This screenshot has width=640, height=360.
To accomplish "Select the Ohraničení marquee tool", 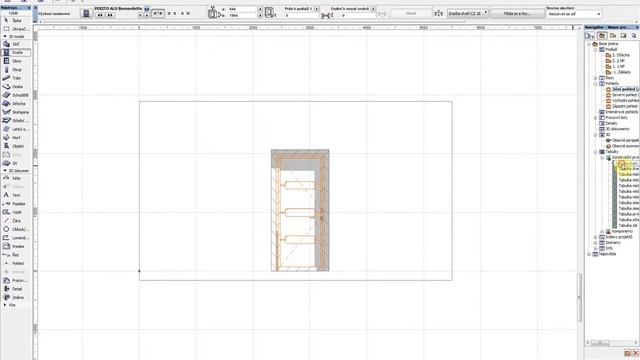I will pos(16,29).
